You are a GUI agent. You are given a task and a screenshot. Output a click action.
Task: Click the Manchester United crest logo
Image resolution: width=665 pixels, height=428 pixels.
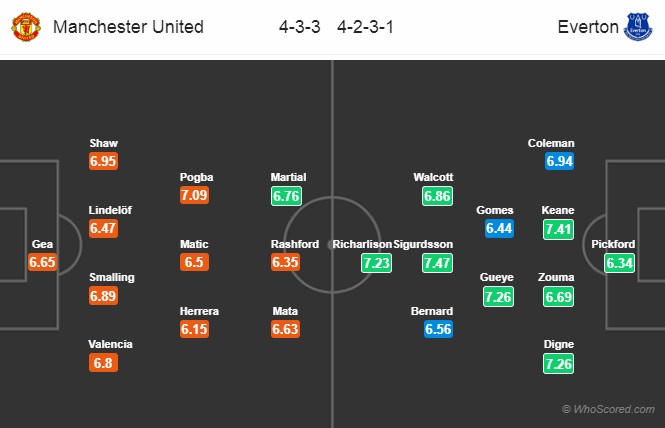pyautogui.click(x=26, y=27)
